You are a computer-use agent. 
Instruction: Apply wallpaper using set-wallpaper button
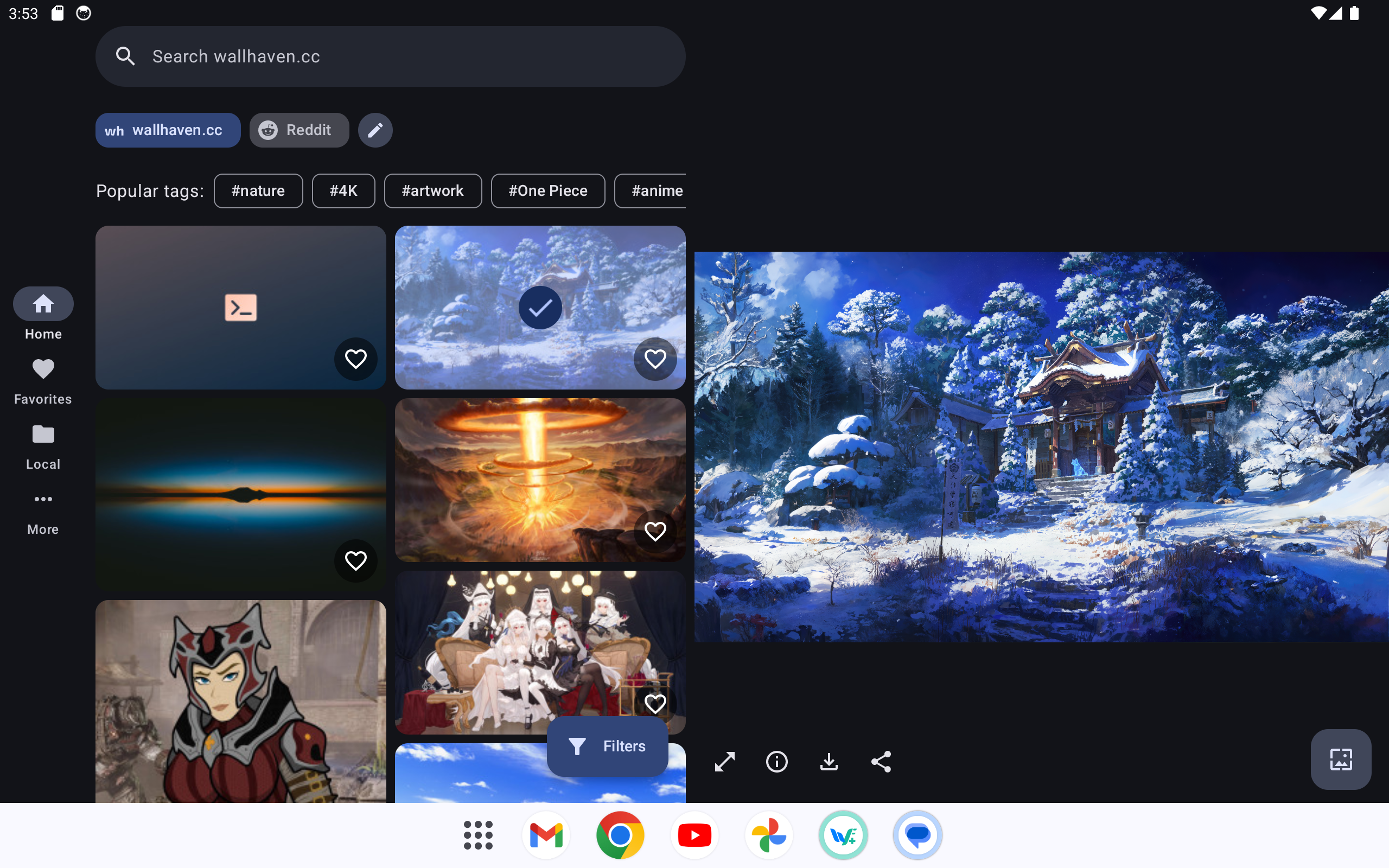(1340, 759)
